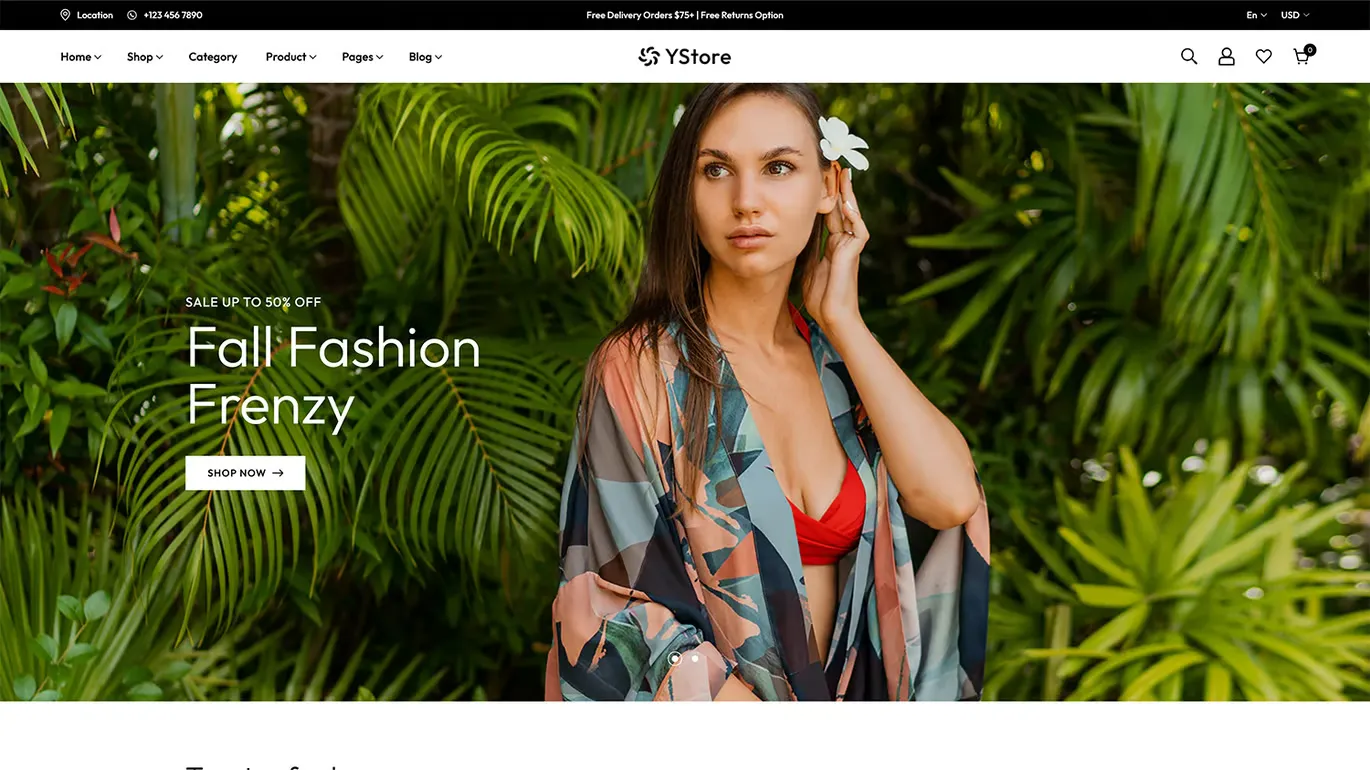Click the YStore swirl logo
The image size is (1370, 770).
tap(649, 57)
